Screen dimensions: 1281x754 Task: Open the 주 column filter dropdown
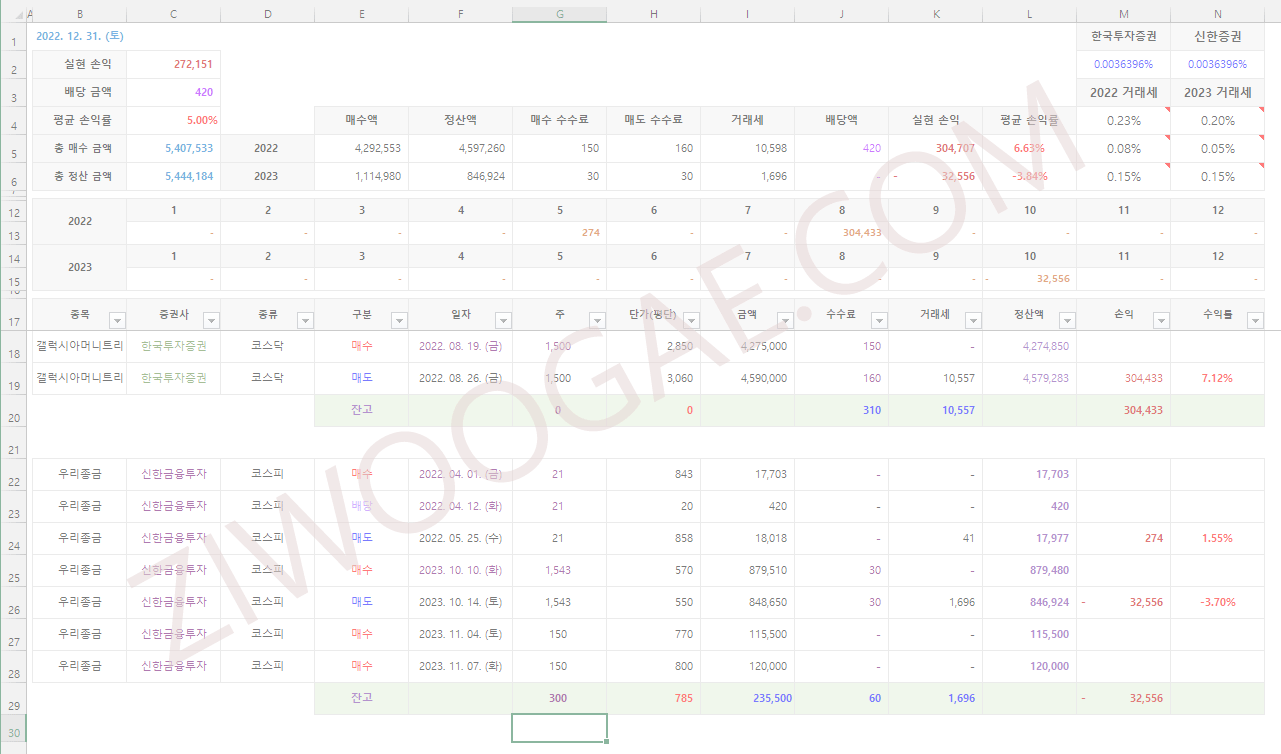click(x=597, y=321)
